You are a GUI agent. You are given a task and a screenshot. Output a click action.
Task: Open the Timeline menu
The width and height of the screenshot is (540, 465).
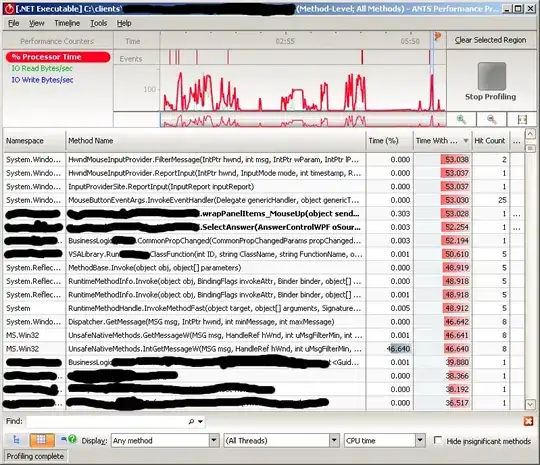click(67, 23)
